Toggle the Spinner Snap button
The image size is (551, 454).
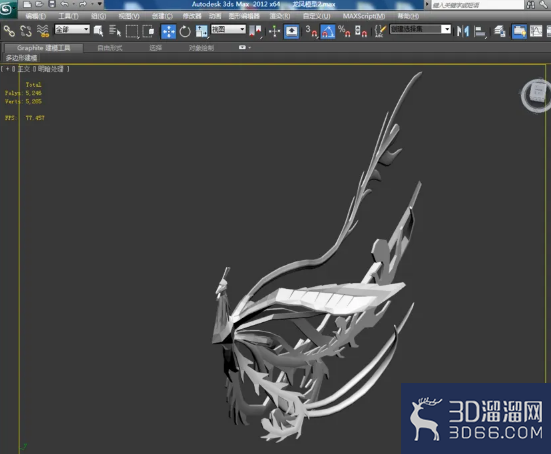point(361,31)
